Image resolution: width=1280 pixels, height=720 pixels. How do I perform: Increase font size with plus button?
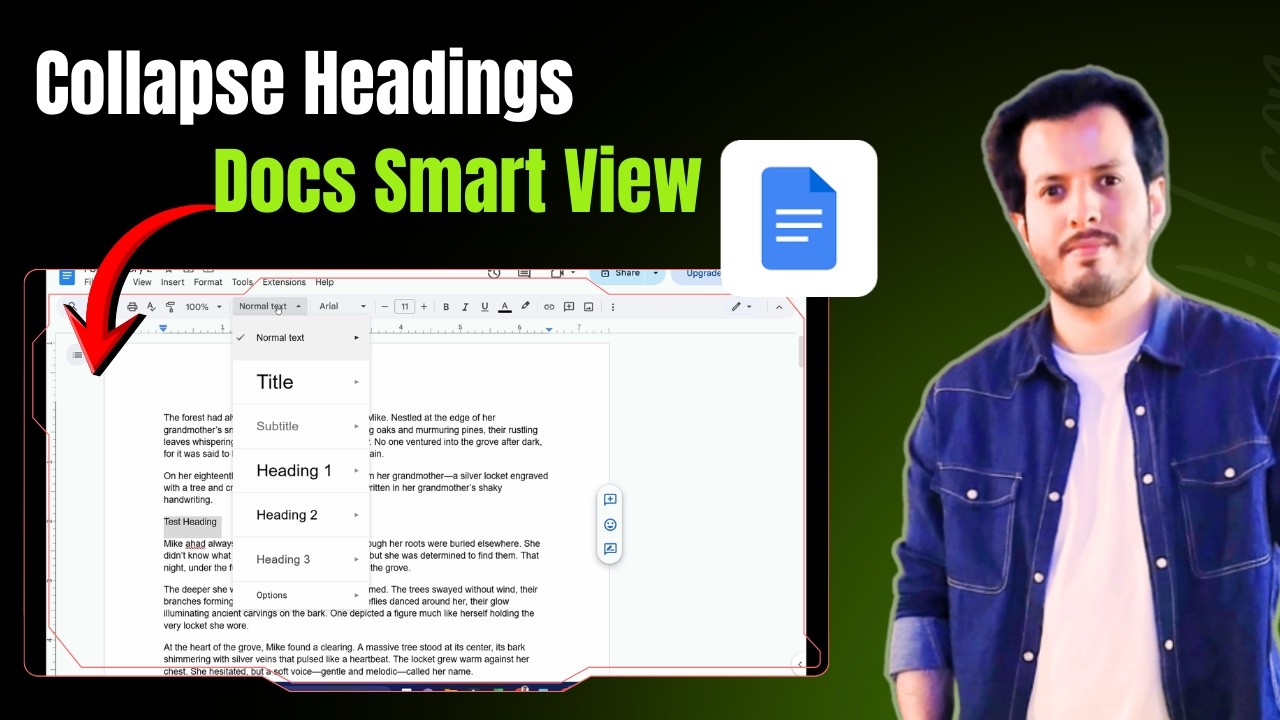coord(424,307)
